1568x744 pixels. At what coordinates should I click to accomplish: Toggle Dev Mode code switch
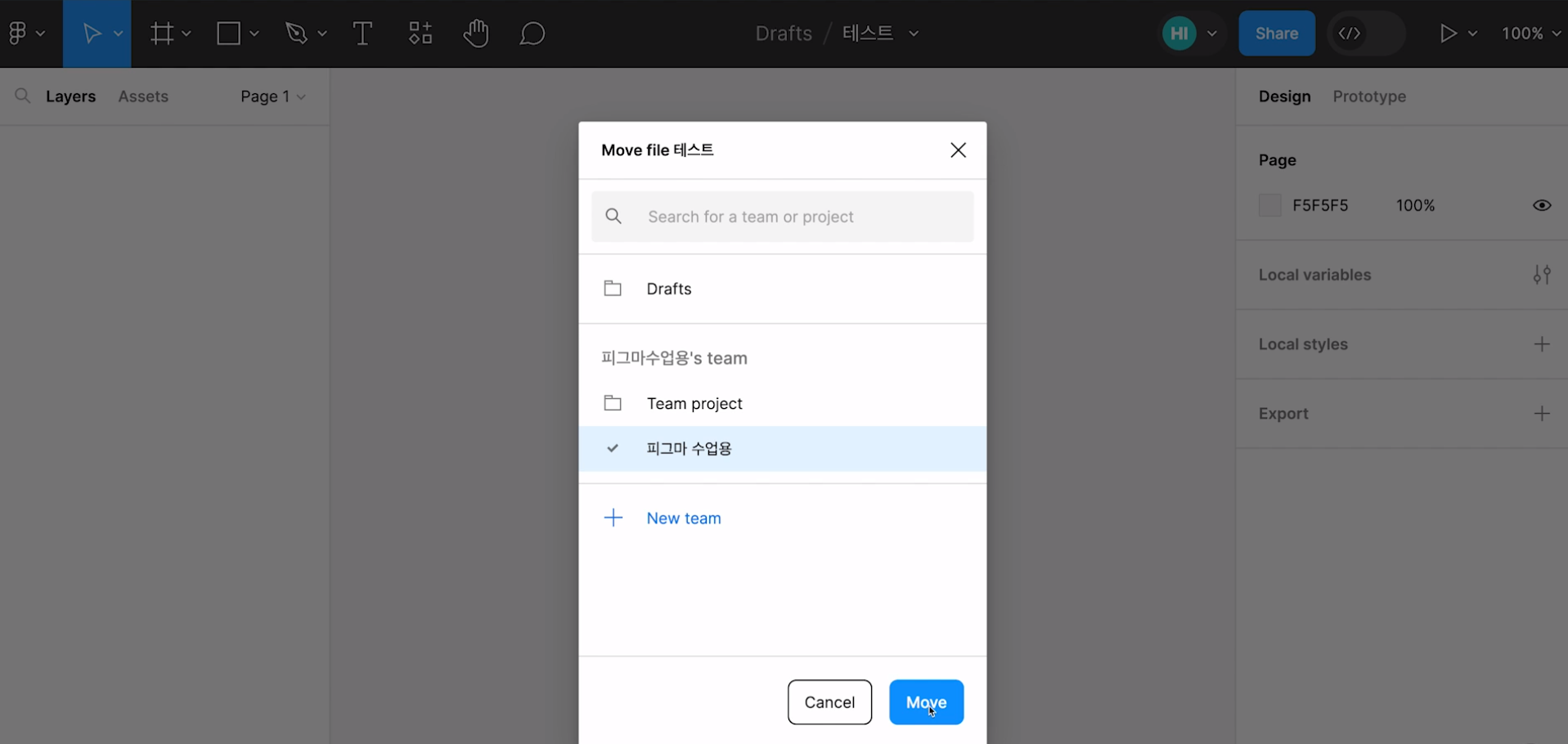point(1366,34)
